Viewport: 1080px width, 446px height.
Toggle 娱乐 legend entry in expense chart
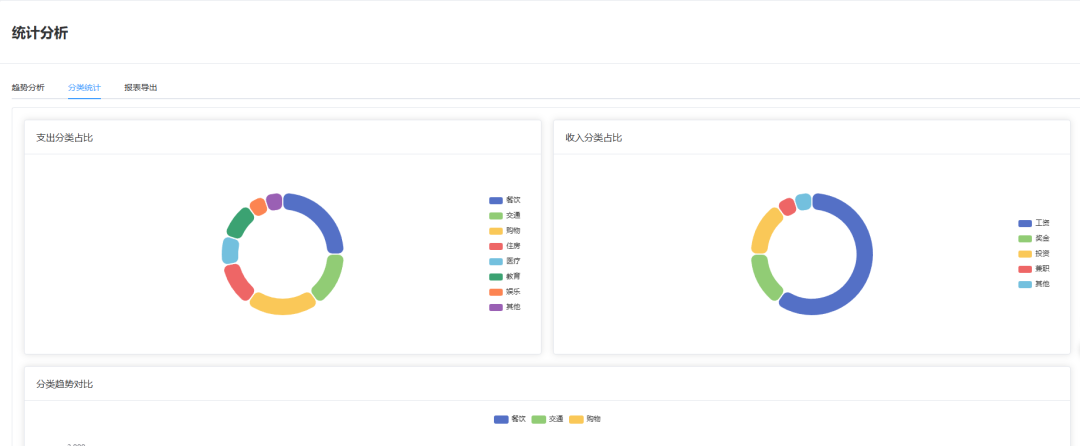pyautogui.click(x=504, y=292)
